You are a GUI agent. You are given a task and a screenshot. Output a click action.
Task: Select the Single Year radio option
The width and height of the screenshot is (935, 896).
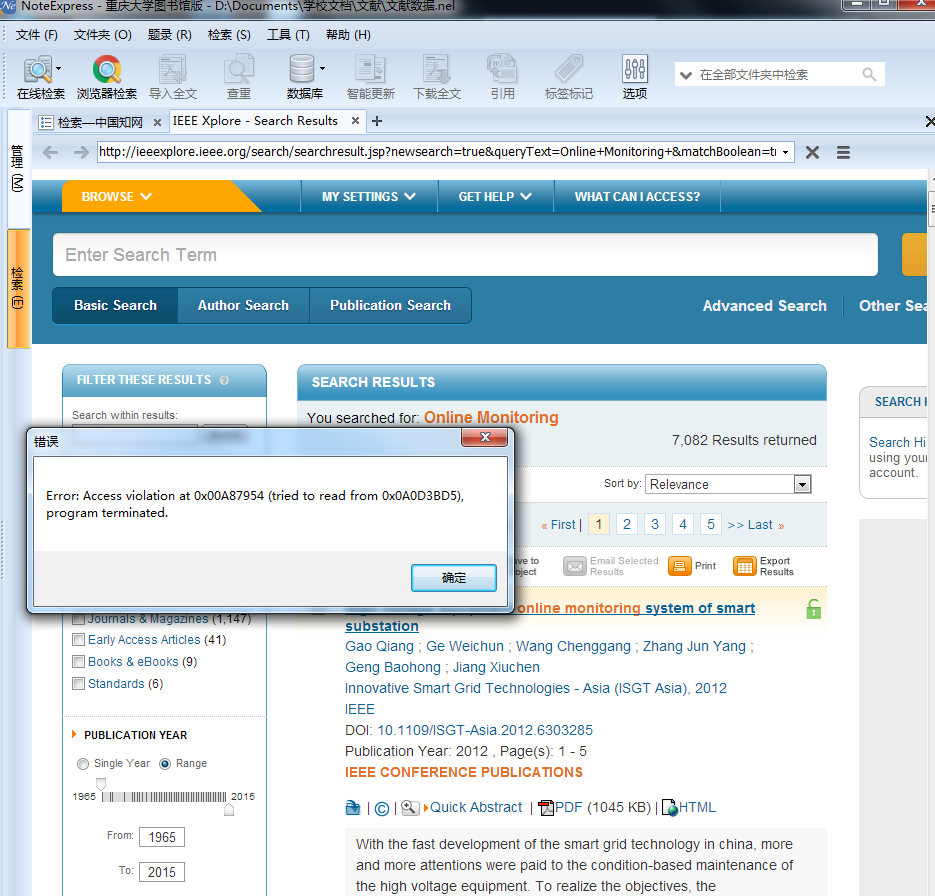(83, 764)
